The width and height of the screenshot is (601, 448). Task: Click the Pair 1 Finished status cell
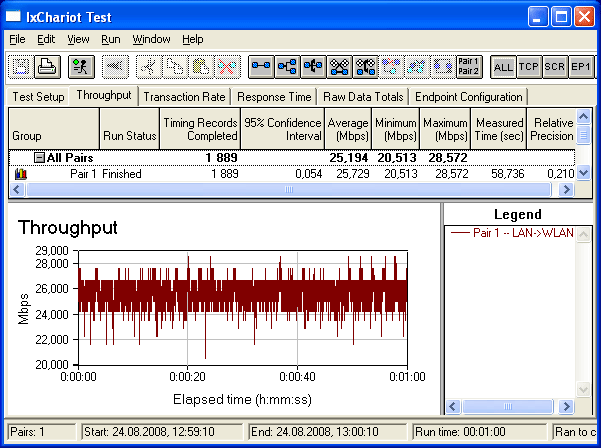[122, 174]
